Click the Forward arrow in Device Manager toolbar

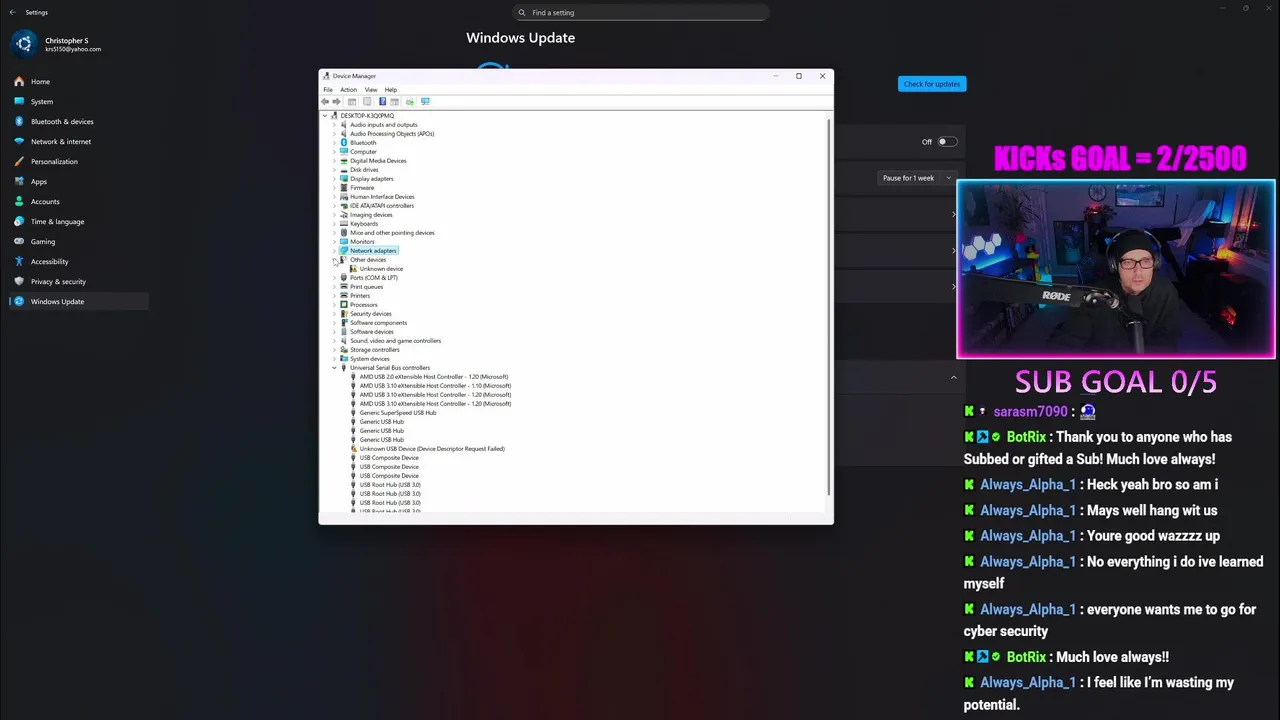click(336, 102)
